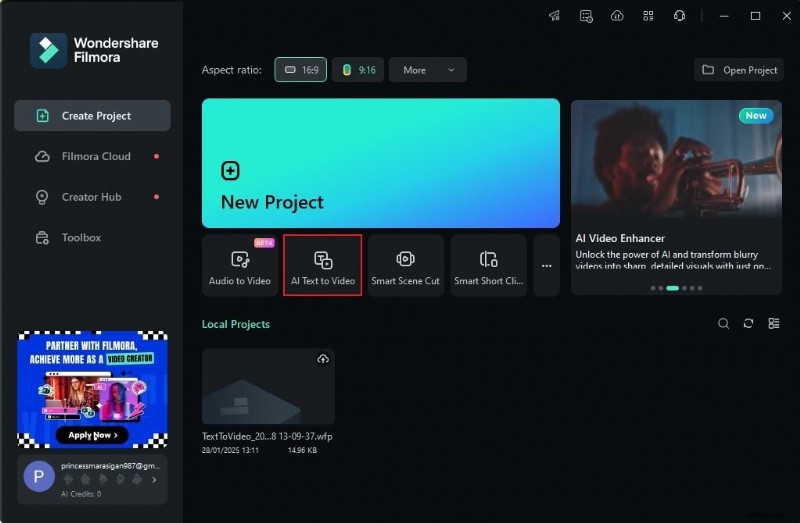Click the headset support icon in title bar
800x523 pixels.
[680, 16]
